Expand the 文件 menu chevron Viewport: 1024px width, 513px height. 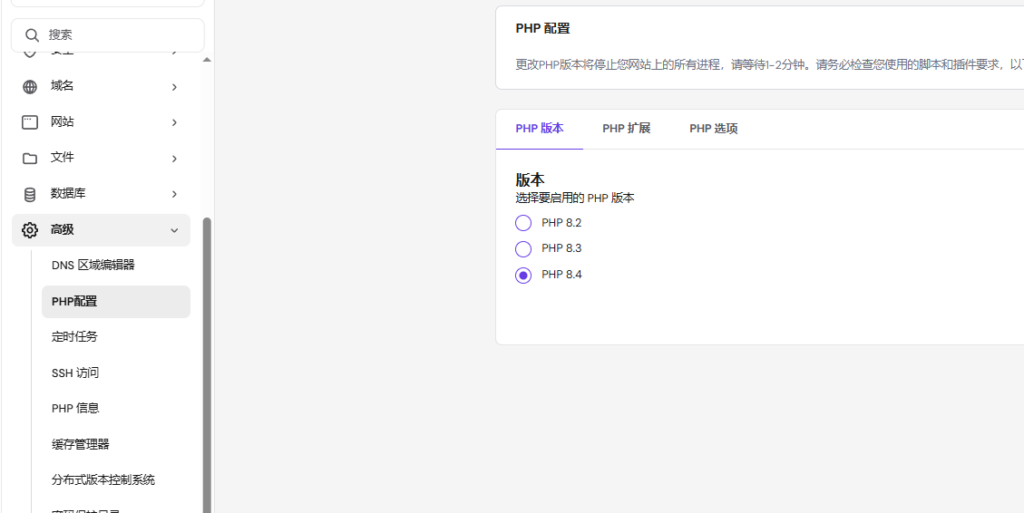(x=174, y=158)
